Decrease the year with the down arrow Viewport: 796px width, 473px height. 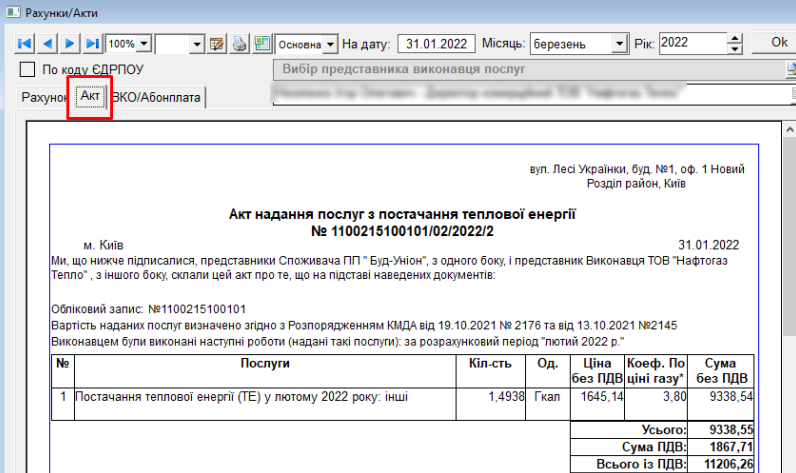[x=736, y=49]
